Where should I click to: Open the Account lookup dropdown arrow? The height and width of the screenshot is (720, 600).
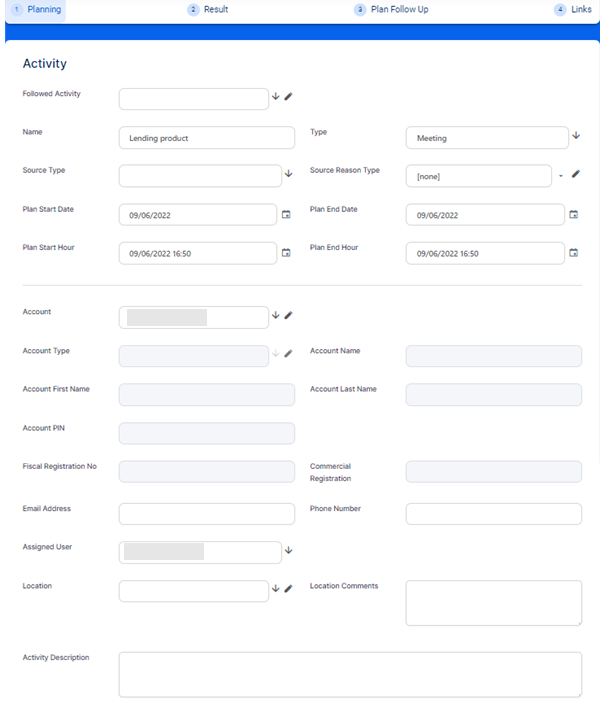click(276, 315)
